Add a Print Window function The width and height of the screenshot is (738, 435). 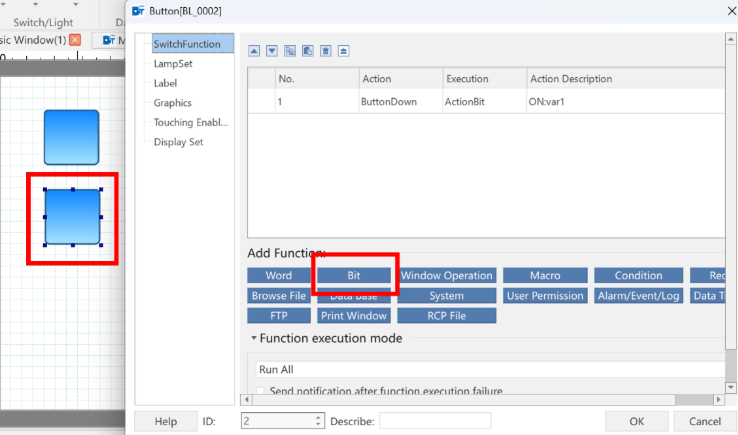(x=354, y=315)
